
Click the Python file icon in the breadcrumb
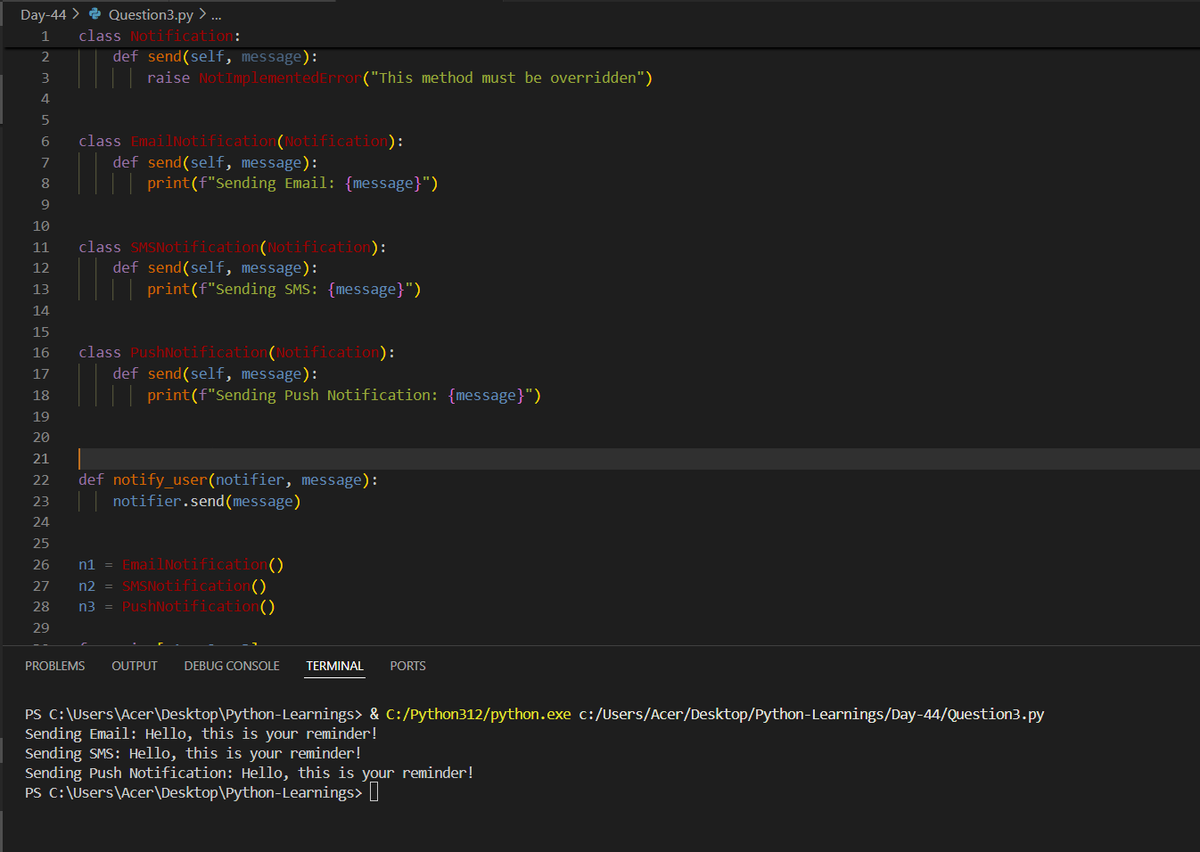[x=95, y=14]
